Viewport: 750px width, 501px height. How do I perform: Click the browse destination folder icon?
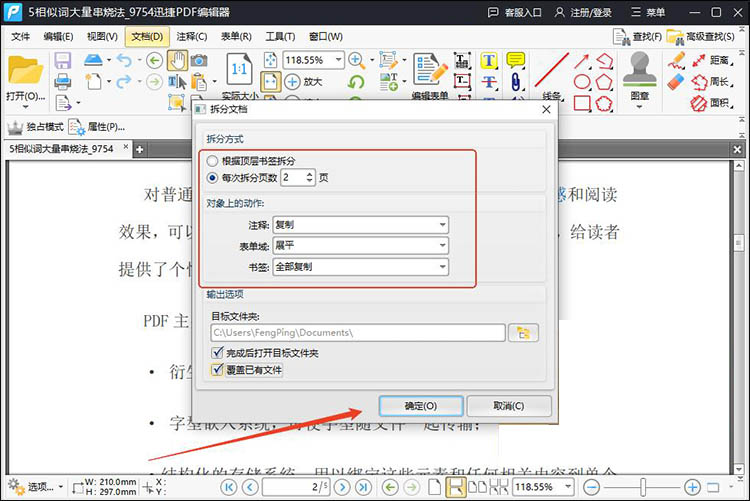[x=523, y=333]
